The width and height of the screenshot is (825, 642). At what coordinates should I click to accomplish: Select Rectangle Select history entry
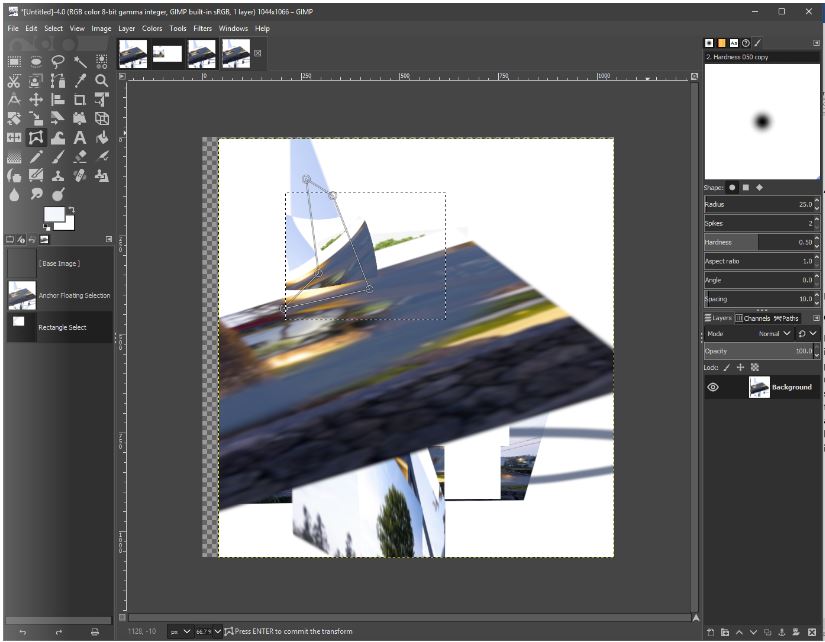point(59,327)
